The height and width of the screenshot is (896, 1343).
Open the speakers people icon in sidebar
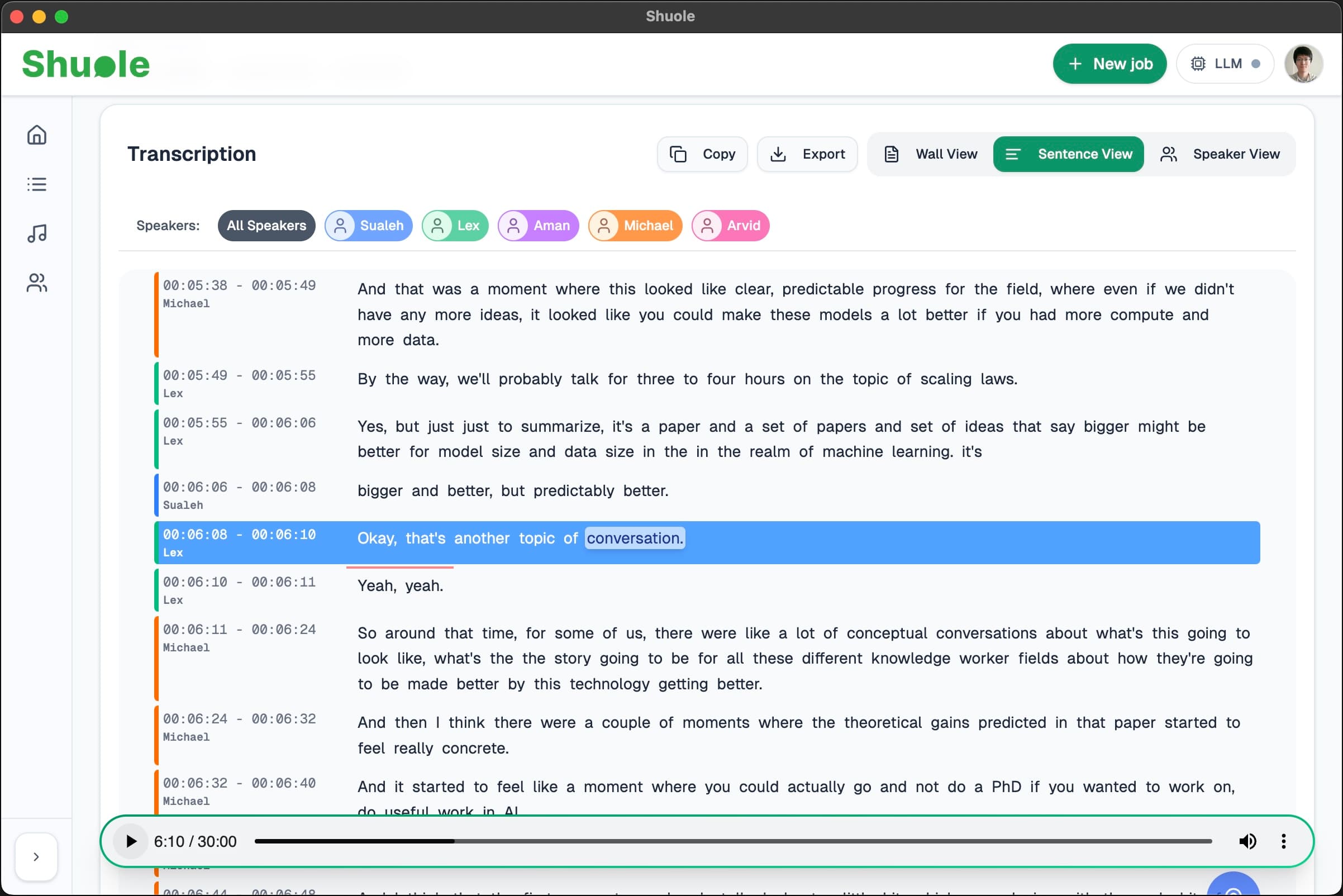[x=36, y=282]
